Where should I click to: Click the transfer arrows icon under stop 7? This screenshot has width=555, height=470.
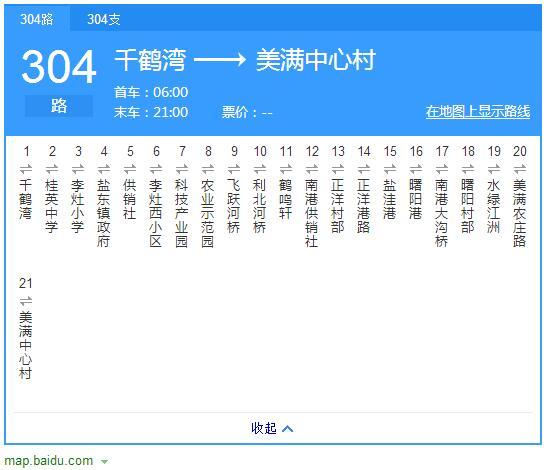182,169
